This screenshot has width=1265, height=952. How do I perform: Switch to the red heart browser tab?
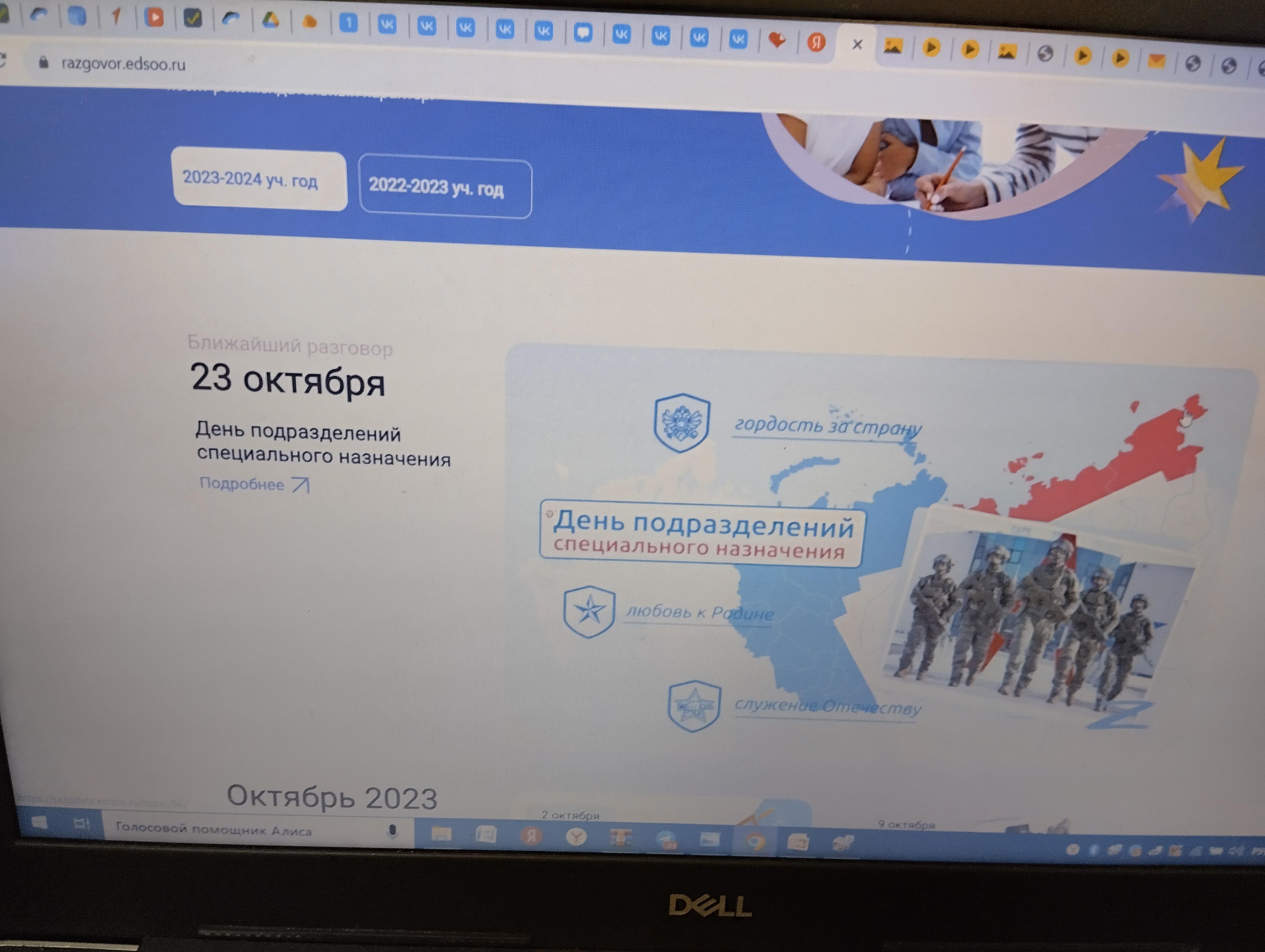(x=777, y=40)
